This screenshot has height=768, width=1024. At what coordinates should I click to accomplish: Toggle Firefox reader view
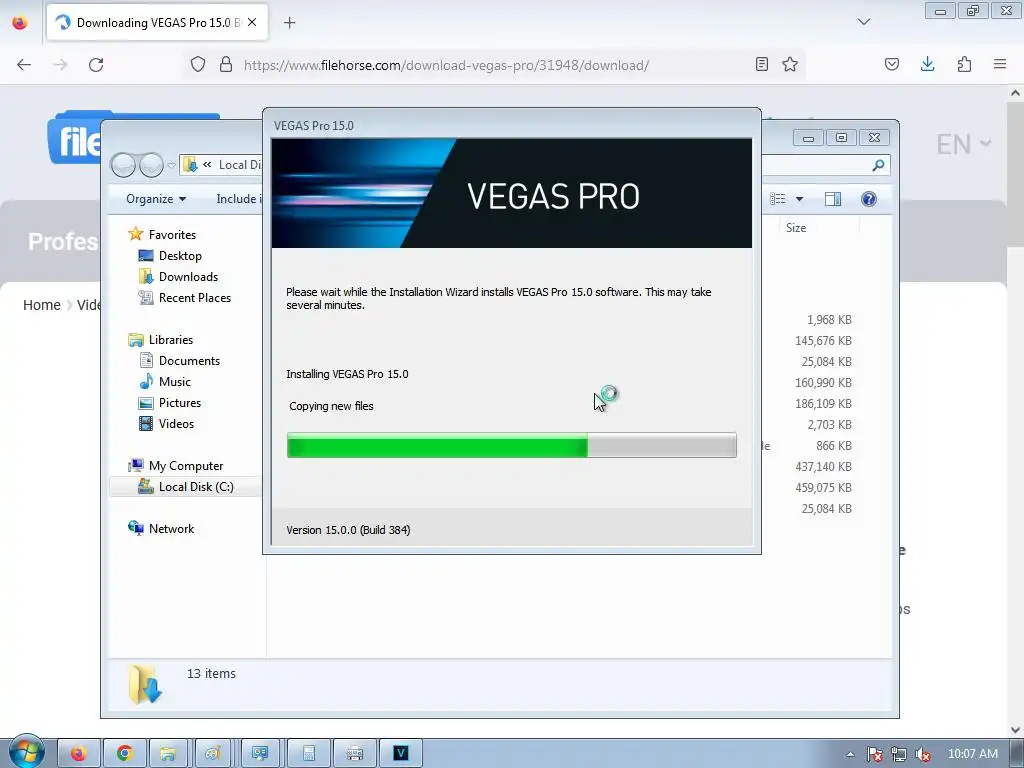point(761,65)
